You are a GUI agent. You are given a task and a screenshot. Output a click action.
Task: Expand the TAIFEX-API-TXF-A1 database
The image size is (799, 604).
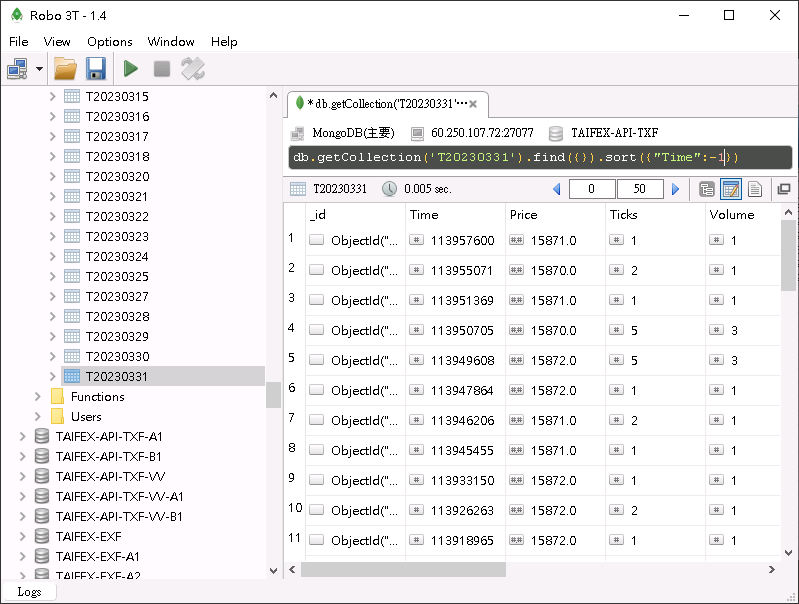(x=22, y=436)
